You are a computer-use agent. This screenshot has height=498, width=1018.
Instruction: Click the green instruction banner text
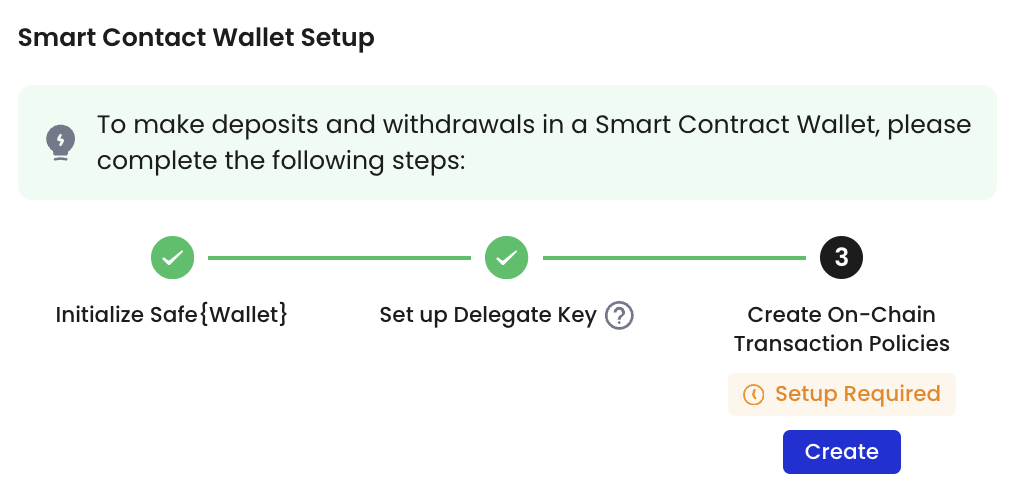pyautogui.click(x=534, y=142)
